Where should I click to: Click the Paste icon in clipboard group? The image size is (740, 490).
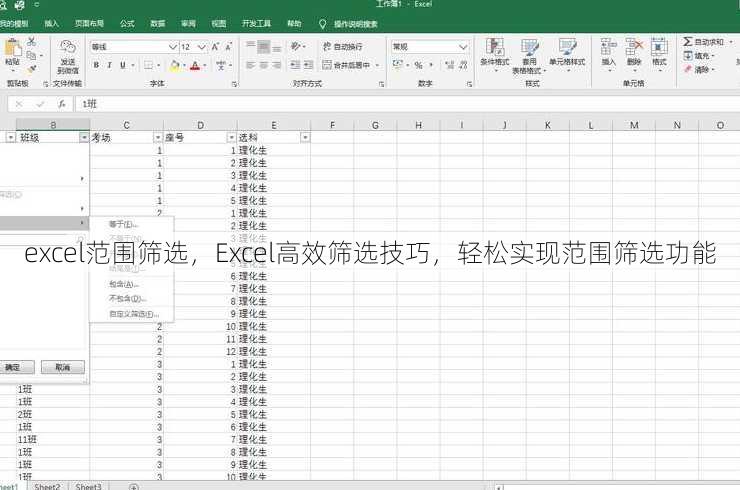pos(12,49)
